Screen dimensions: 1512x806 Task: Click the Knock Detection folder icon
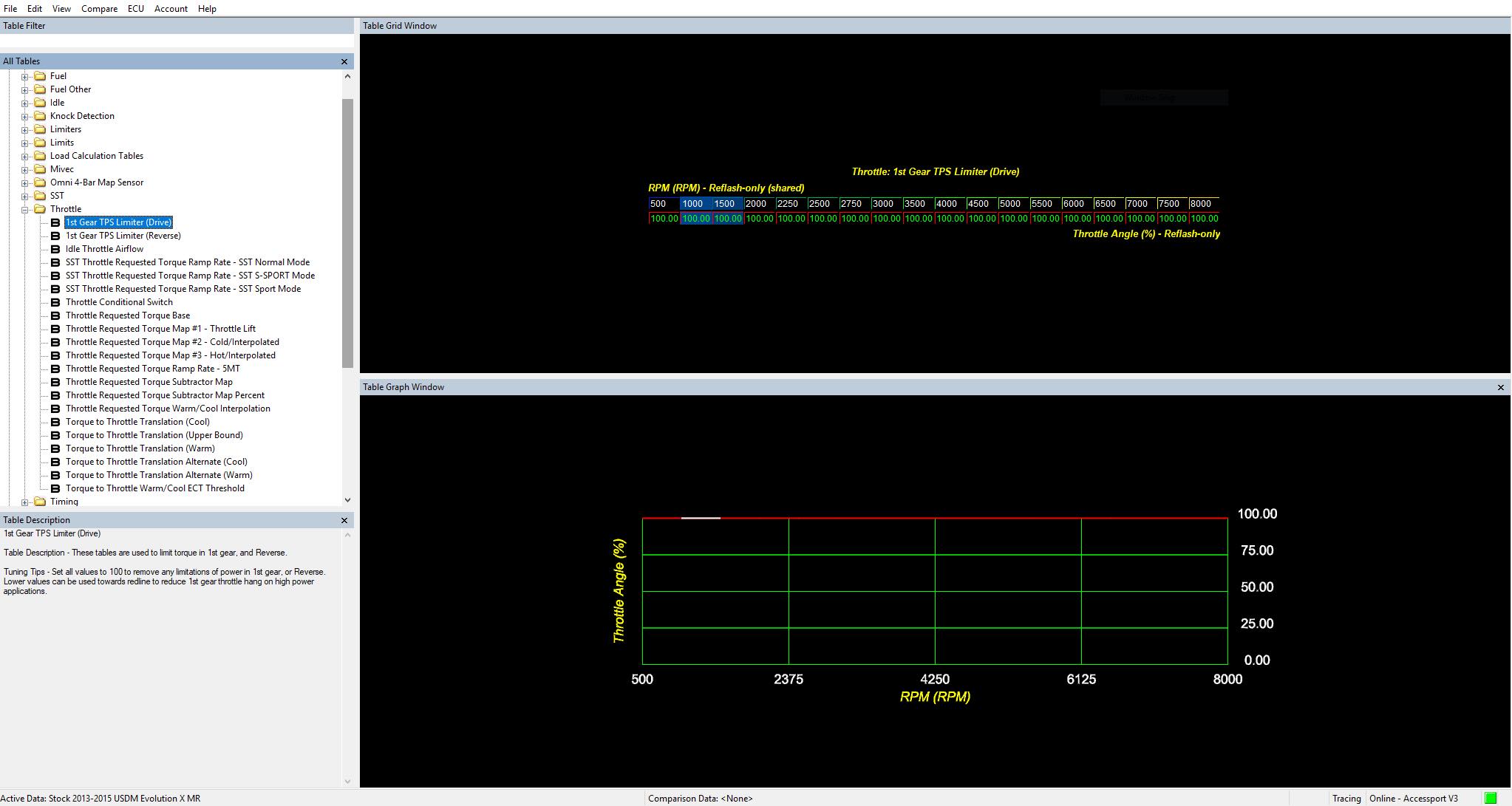coord(40,116)
